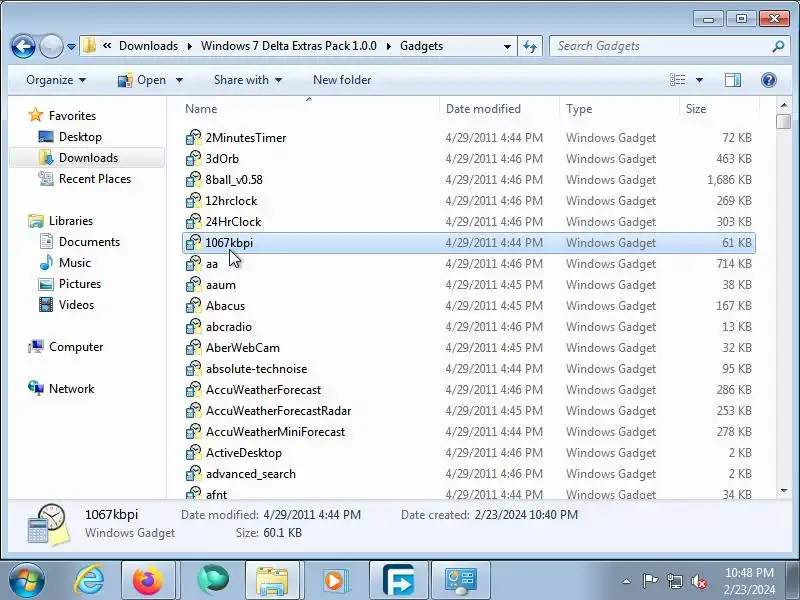The height and width of the screenshot is (600, 800).
Task: Refresh the Gadgets folder view
Action: click(x=530, y=46)
